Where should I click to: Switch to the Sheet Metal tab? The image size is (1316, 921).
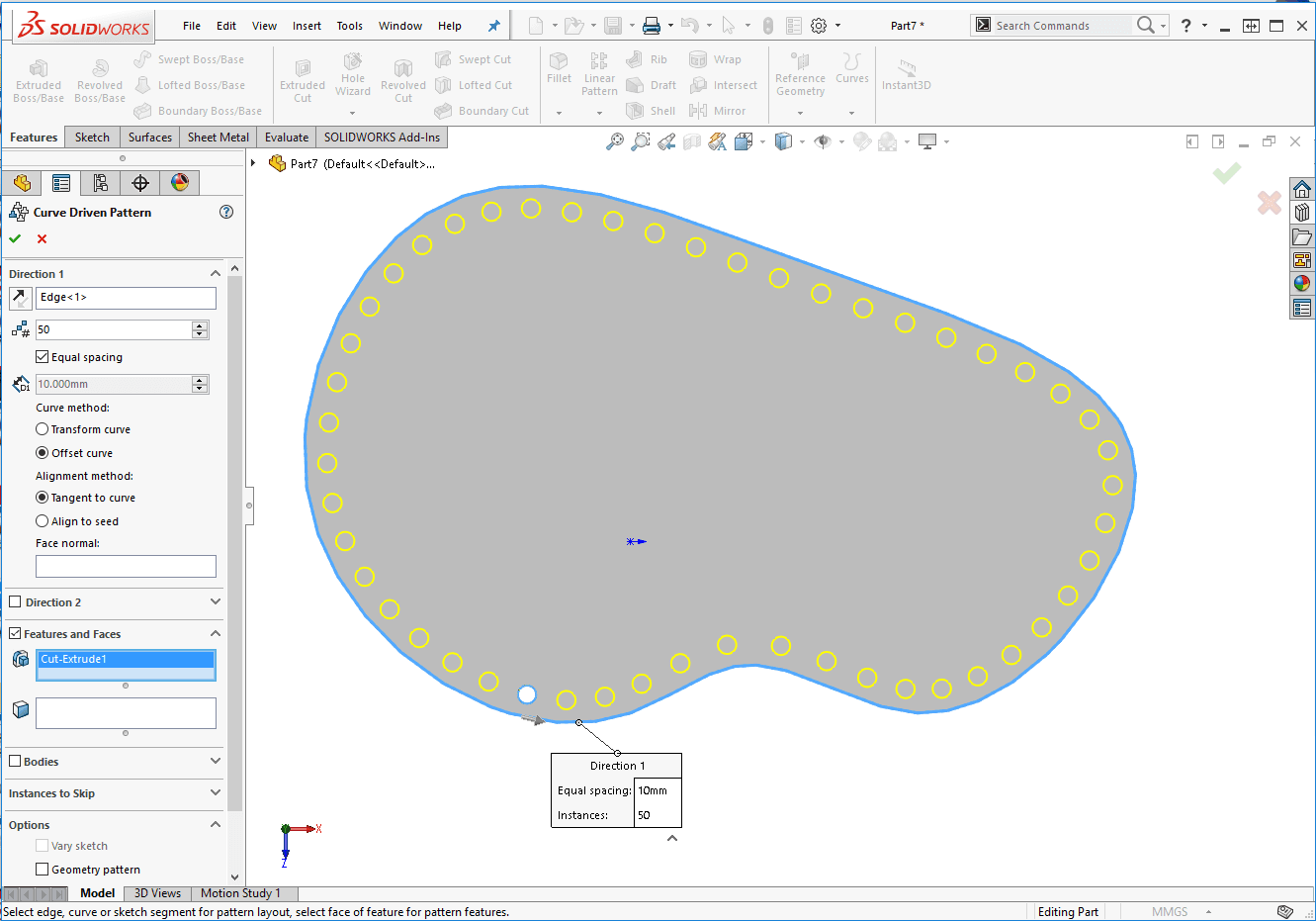tap(219, 138)
